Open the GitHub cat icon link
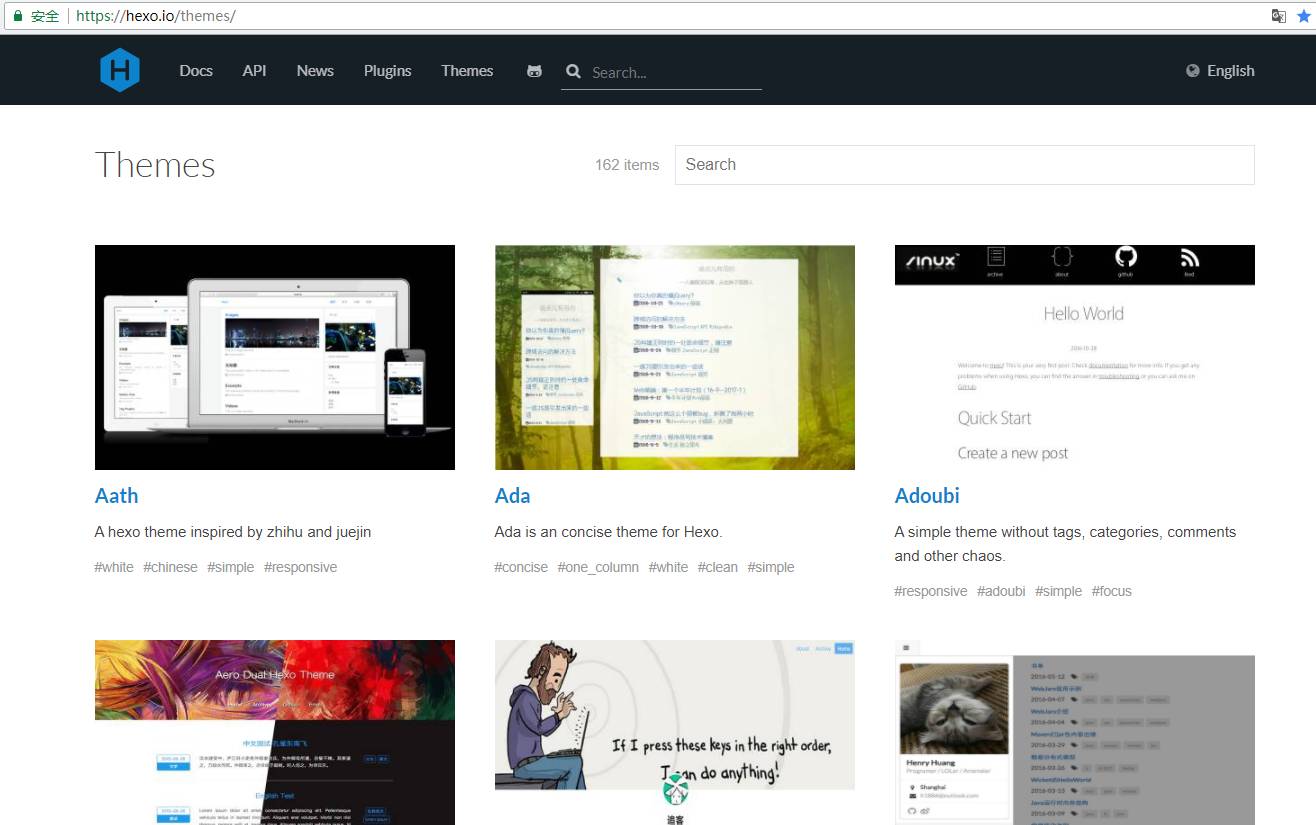The height and width of the screenshot is (825, 1316). click(535, 71)
